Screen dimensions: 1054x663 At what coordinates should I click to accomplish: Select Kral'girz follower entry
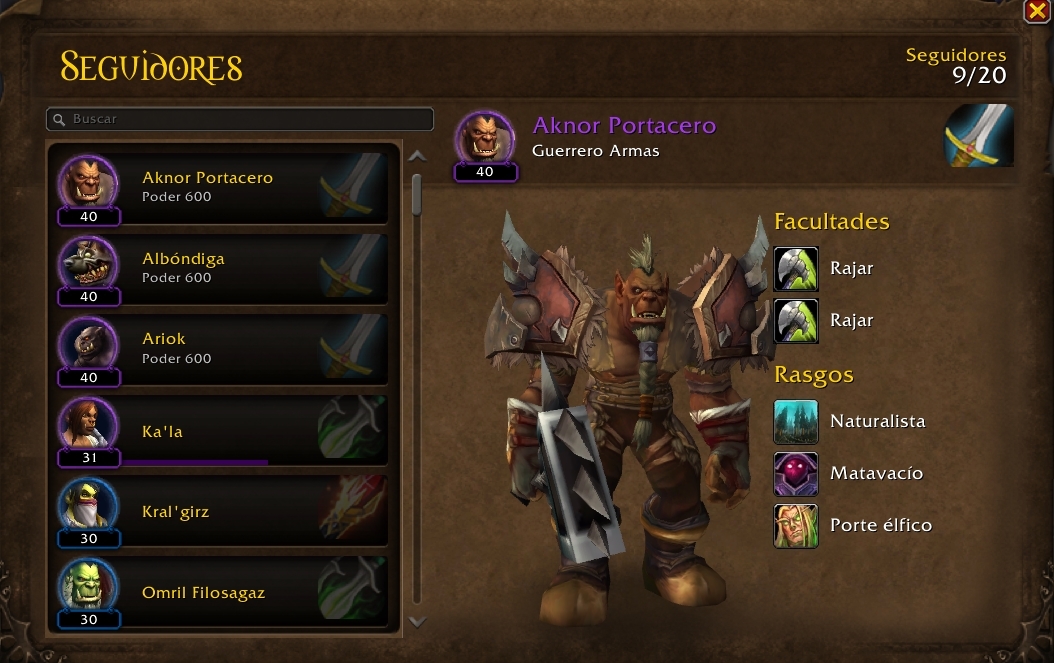pyautogui.click(x=220, y=511)
